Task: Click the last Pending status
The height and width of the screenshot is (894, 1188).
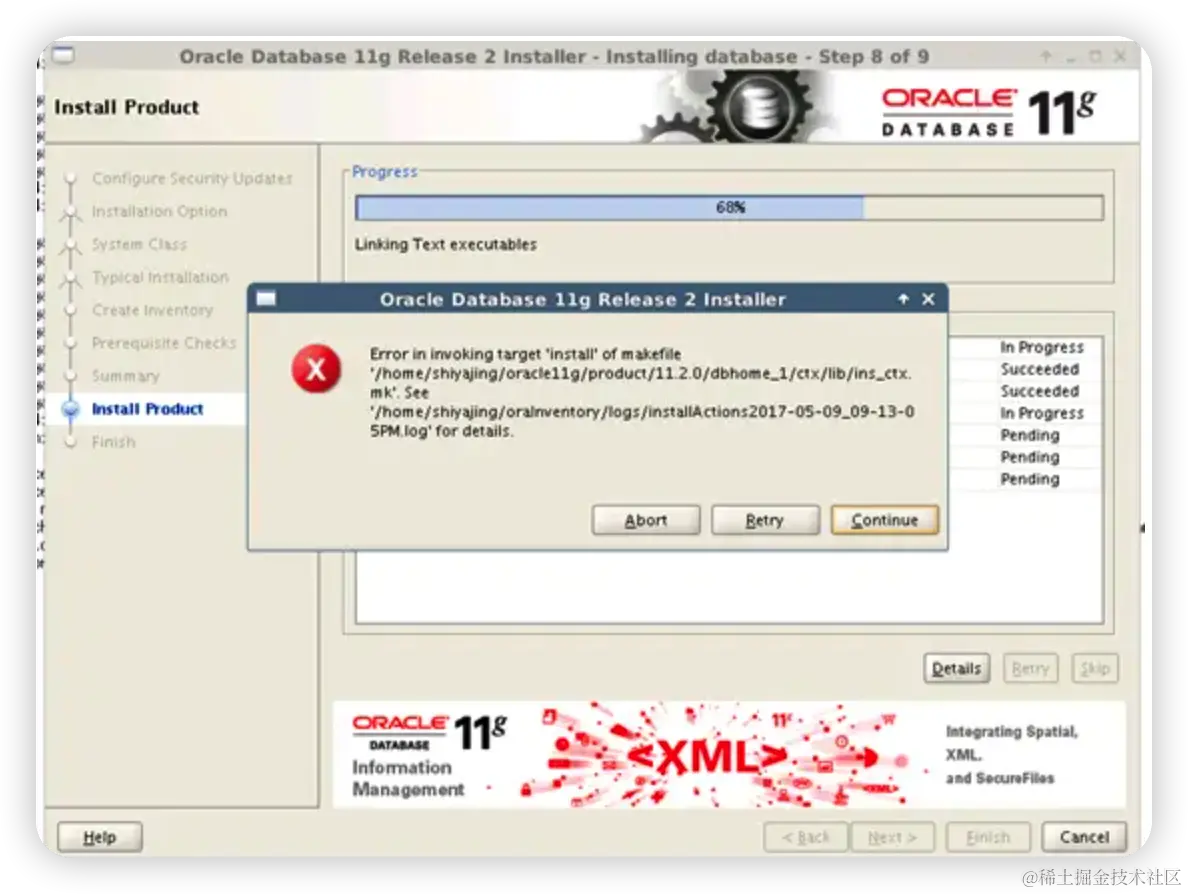Action: tap(1030, 479)
